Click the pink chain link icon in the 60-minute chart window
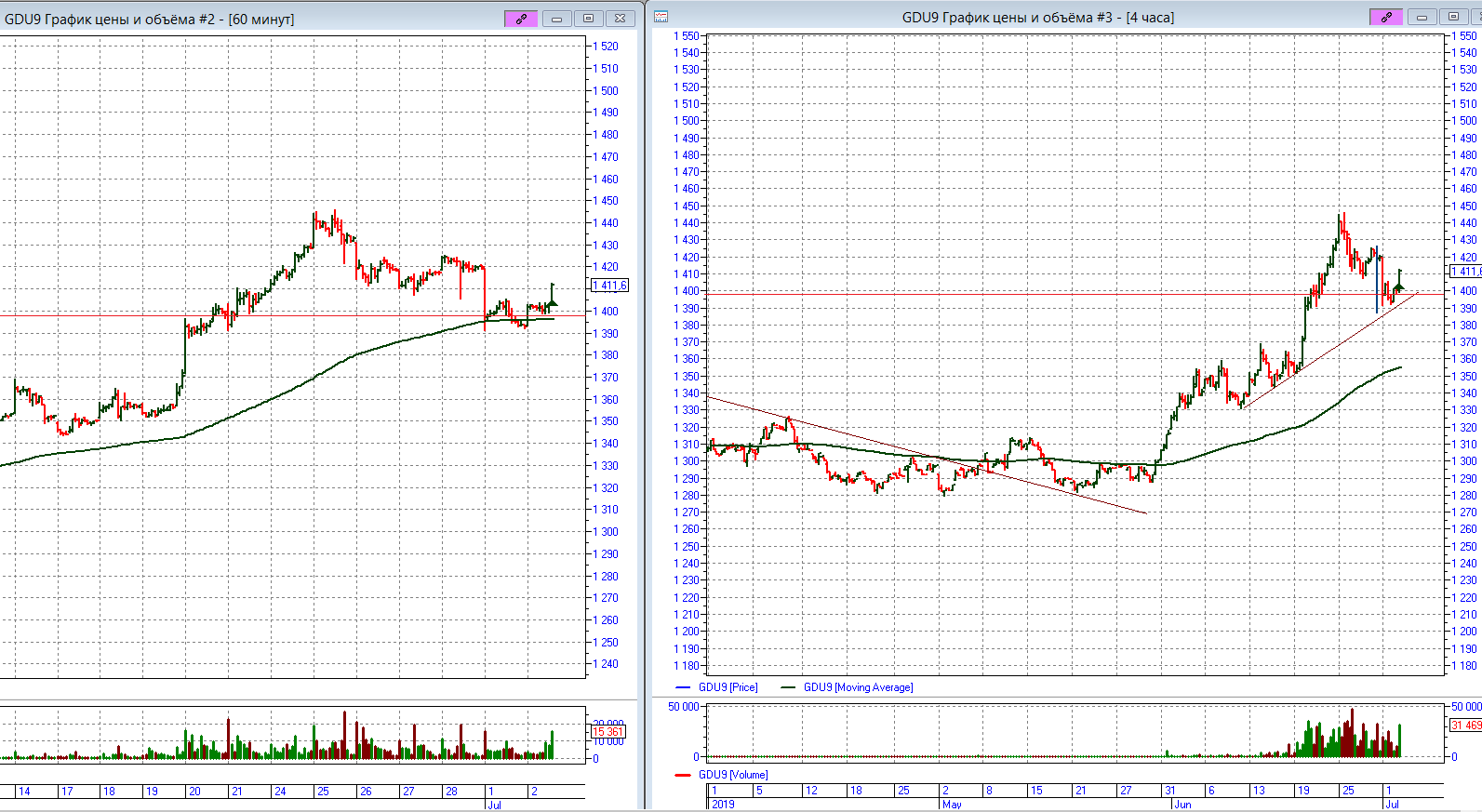Screen dimensions: 1482x812 pos(521,19)
